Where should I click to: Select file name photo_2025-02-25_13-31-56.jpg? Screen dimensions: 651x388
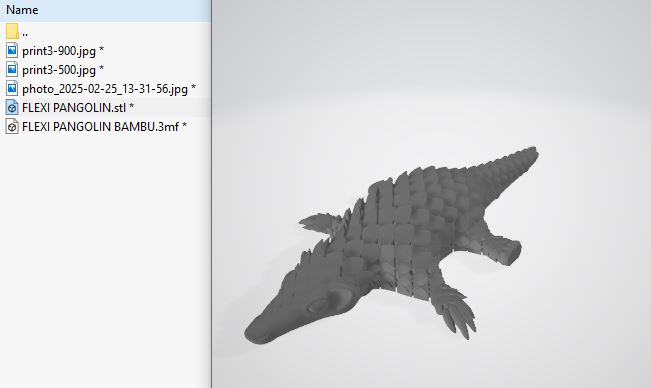(x=109, y=89)
